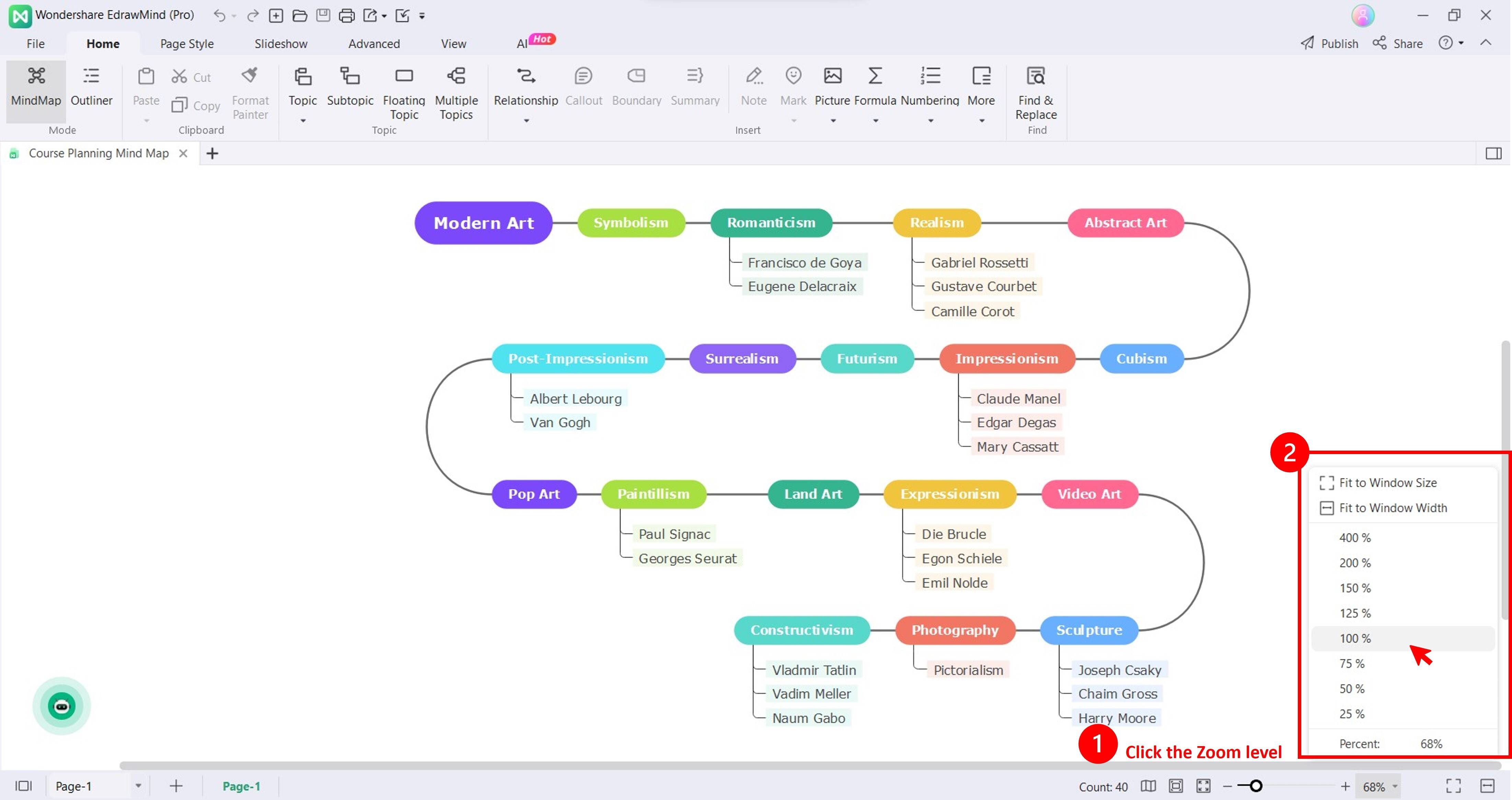The height and width of the screenshot is (800, 1512).
Task: Open the AI assistant robot button
Action: [62, 706]
